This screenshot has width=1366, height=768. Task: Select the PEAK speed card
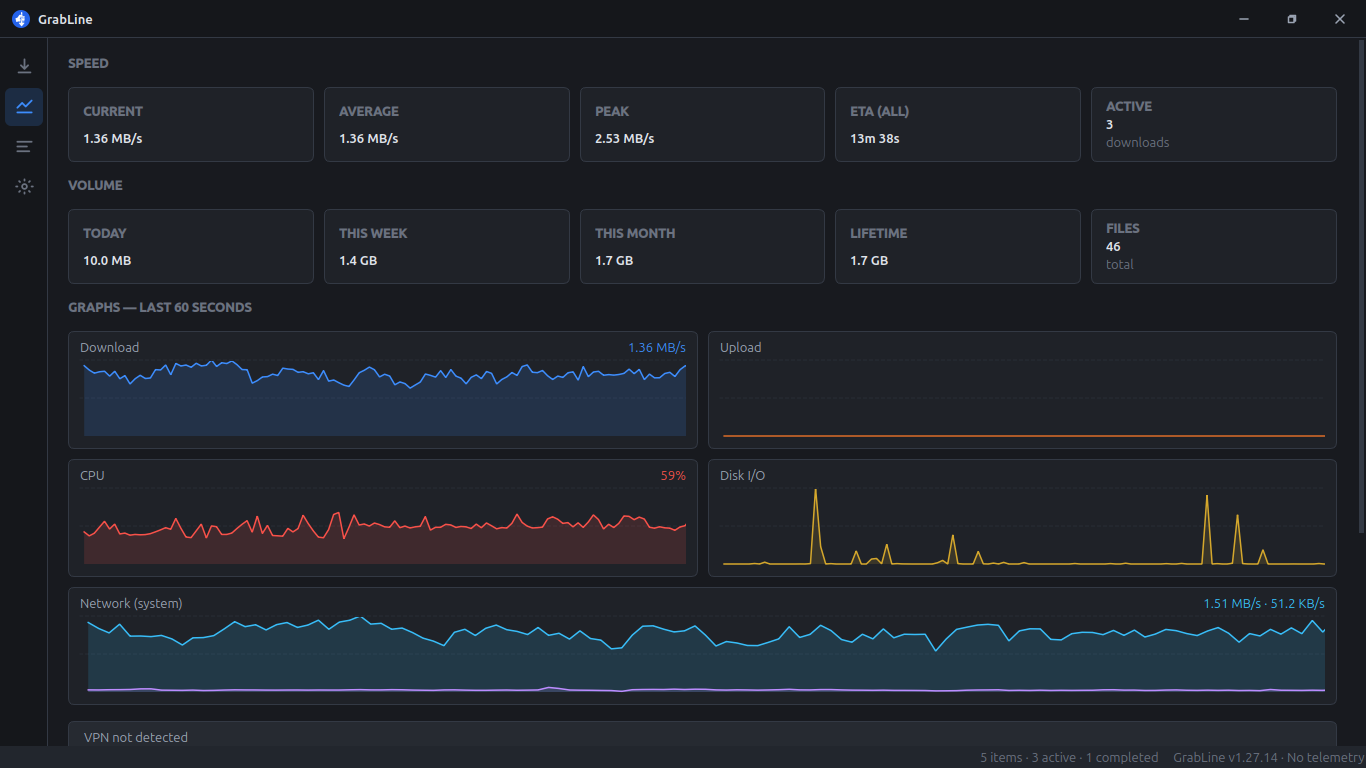(702, 124)
